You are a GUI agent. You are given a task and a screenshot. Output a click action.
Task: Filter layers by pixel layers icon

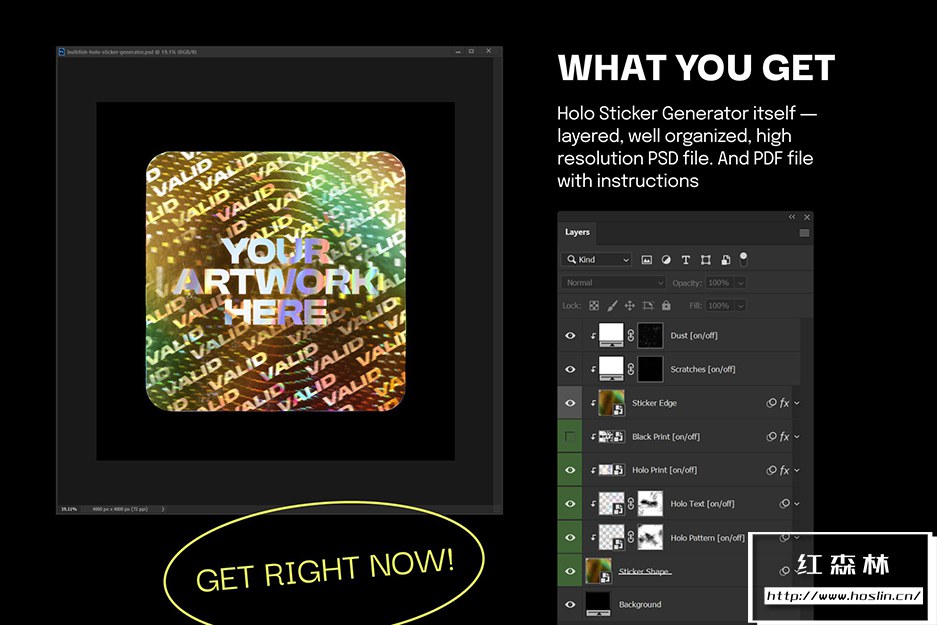[647, 260]
